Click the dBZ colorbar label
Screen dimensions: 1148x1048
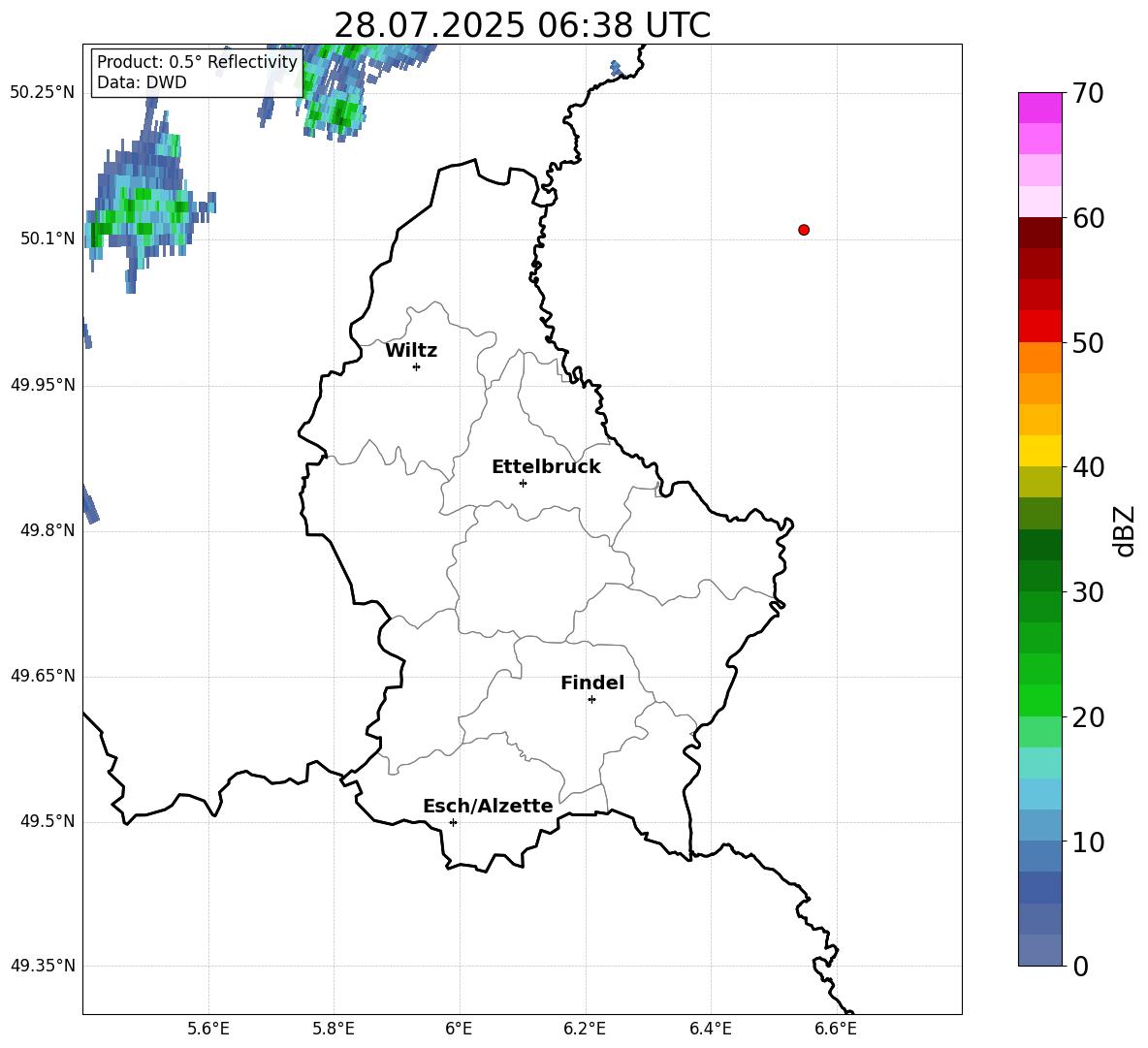[x=1124, y=531]
